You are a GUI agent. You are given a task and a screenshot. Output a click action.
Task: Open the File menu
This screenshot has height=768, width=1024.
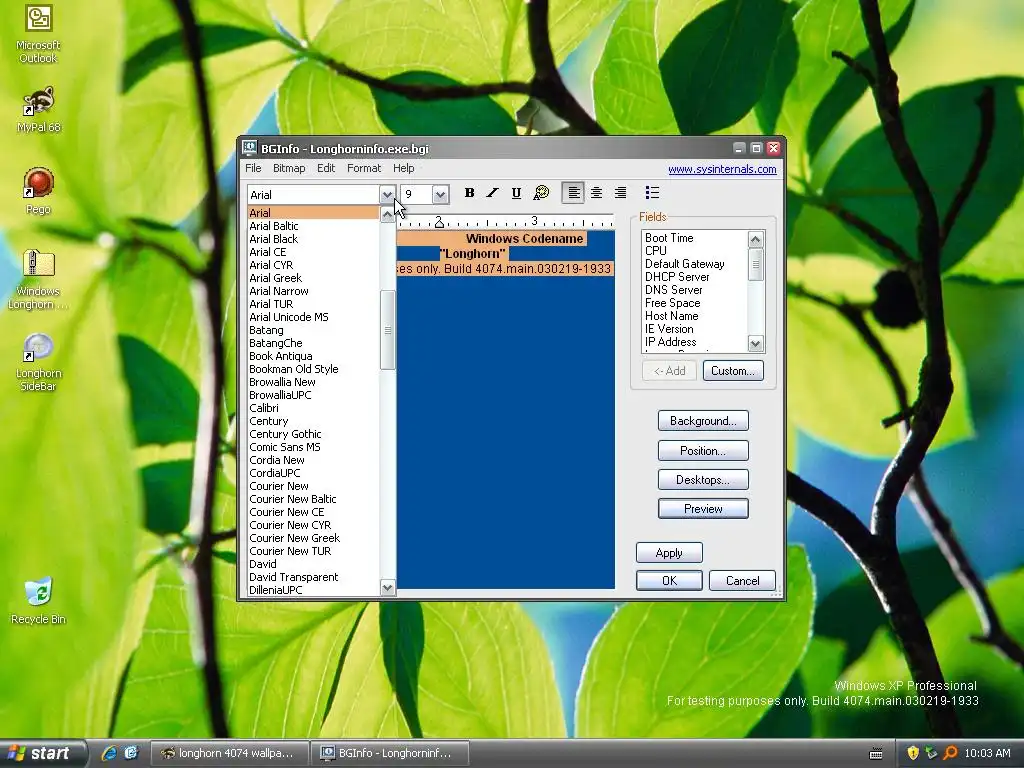point(253,168)
